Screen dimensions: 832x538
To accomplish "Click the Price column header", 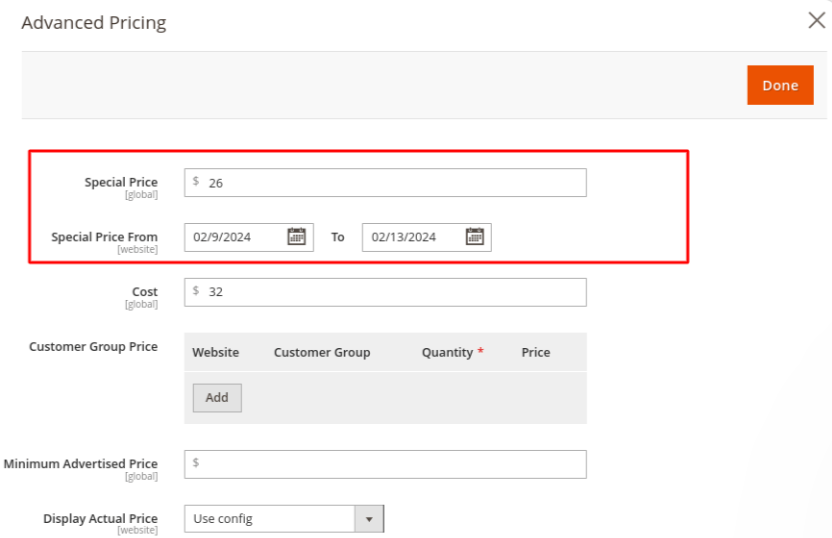I will 536,352.
